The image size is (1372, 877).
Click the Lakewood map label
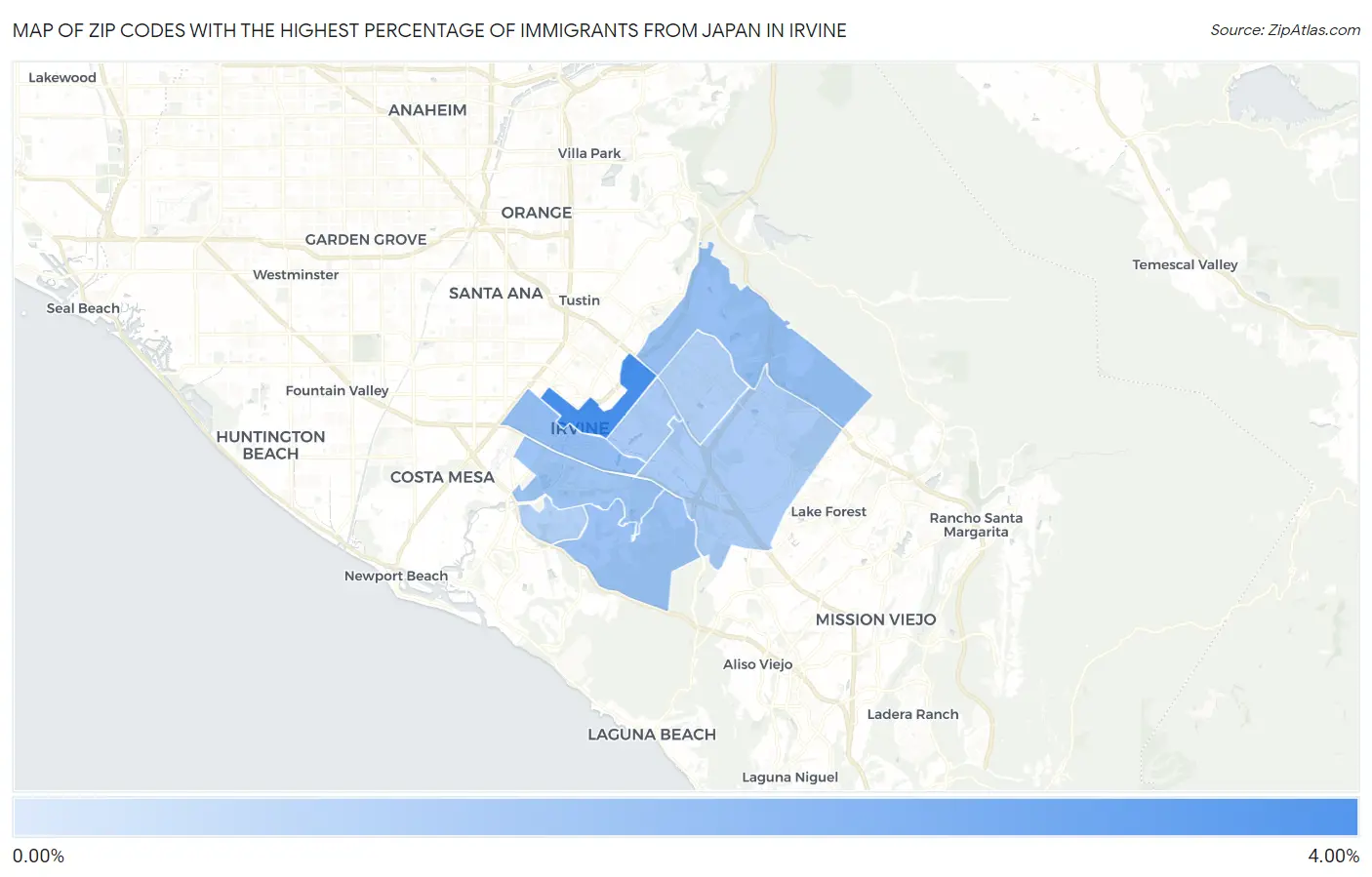point(62,78)
